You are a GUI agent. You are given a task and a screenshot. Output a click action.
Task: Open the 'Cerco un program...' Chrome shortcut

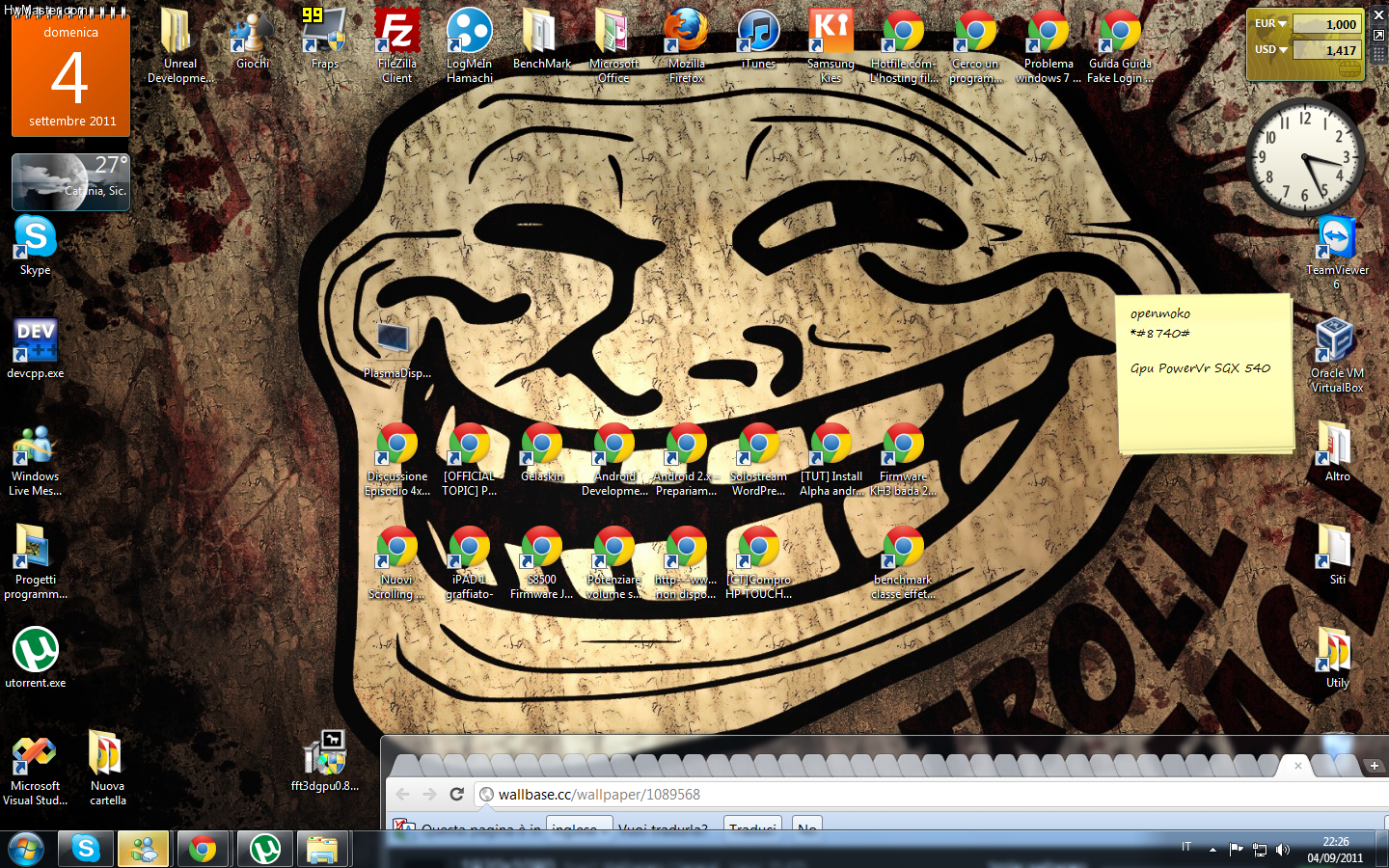(x=975, y=45)
